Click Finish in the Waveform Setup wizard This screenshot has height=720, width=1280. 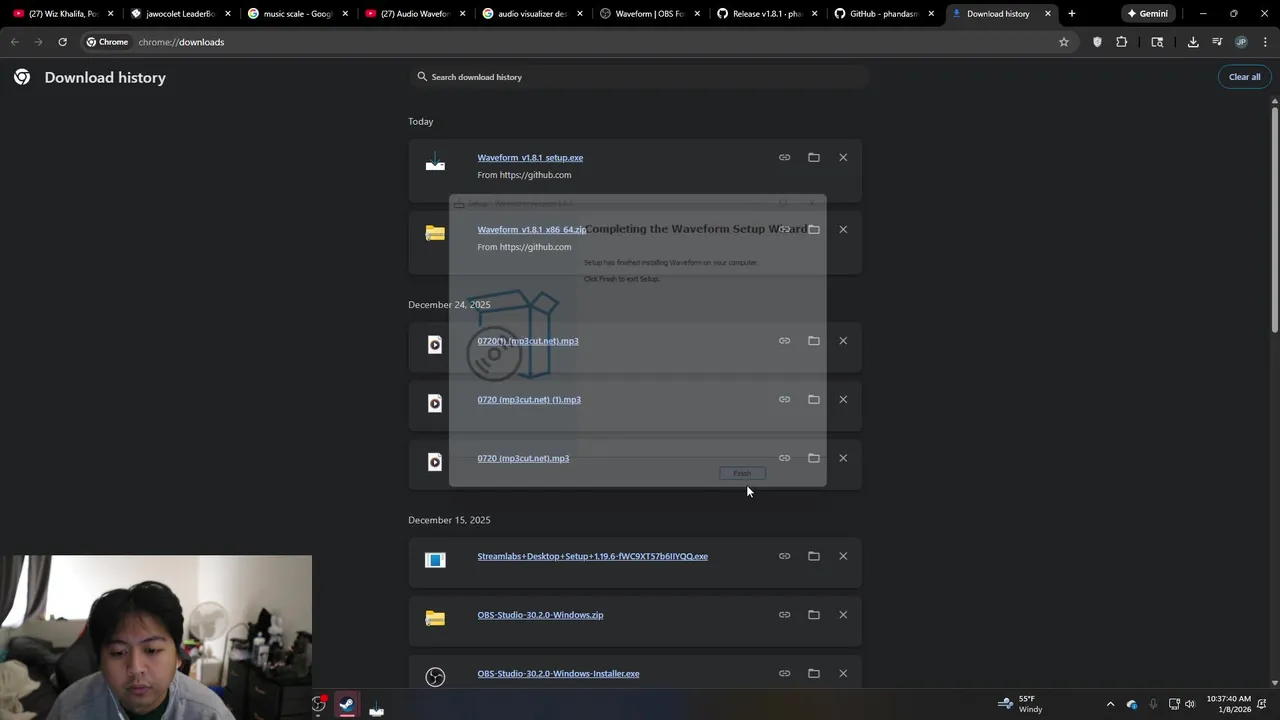(742, 473)
